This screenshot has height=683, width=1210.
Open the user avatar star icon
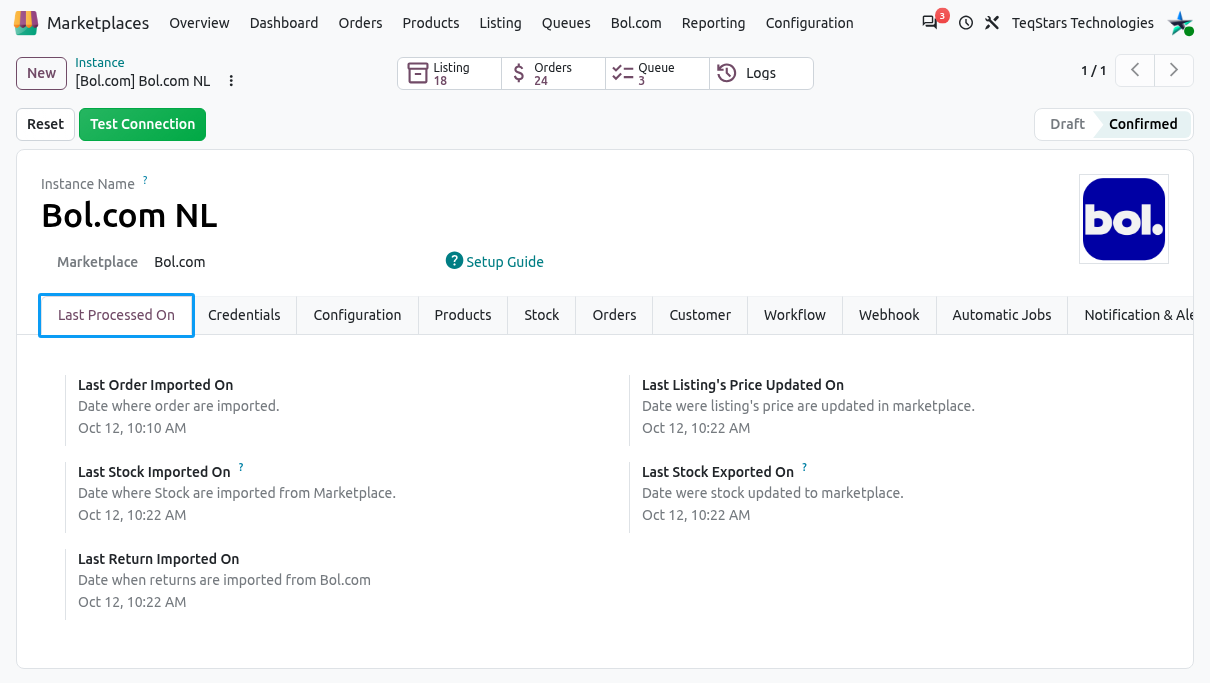(x=1181, y=23)
